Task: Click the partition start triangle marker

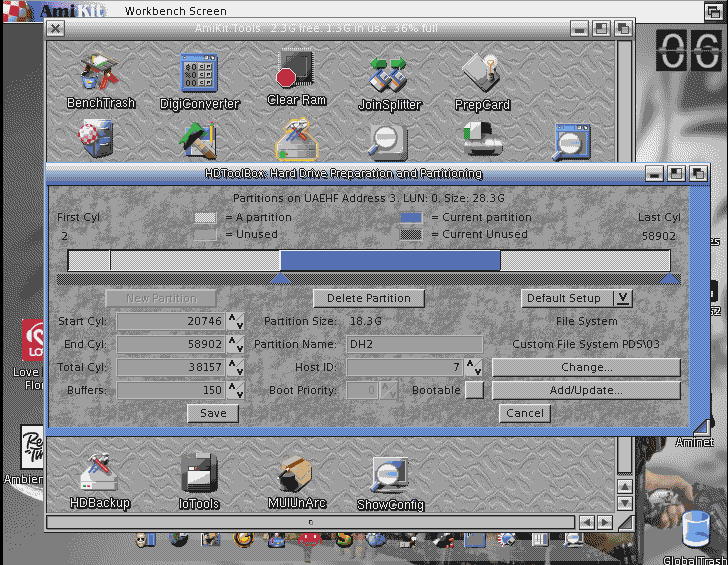Action: click(x=280, y=278)
